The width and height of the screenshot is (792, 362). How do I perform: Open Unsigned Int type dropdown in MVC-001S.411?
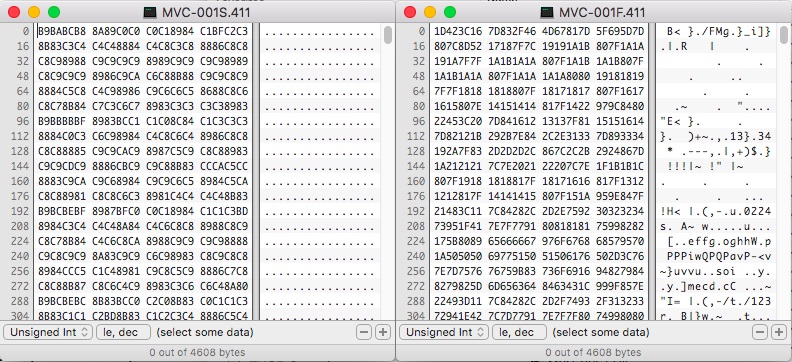tap(48, 332)
